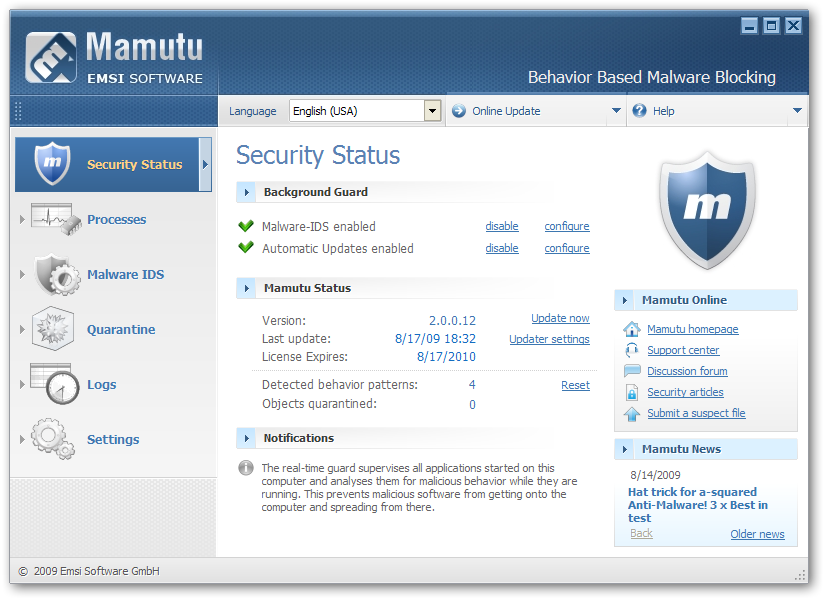Screen dimensions: 823x598
Task: Click the Update now link
Action: click(560, 318)
